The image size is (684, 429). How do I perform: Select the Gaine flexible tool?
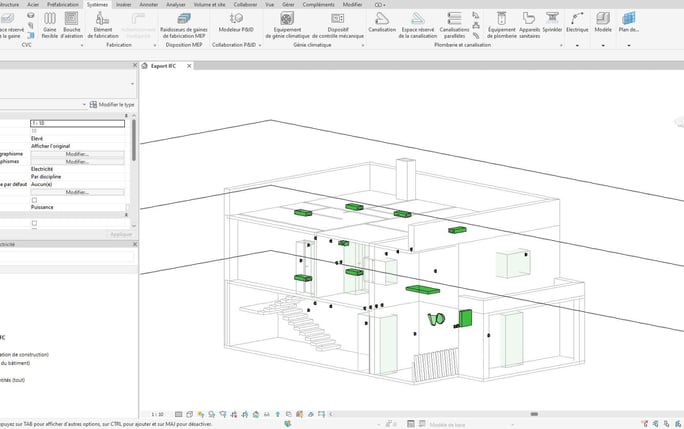click(x=50, y=25)
